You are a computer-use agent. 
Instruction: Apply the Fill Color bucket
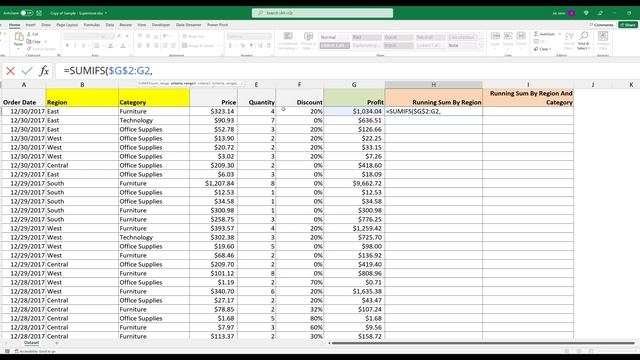click(110, 46)
